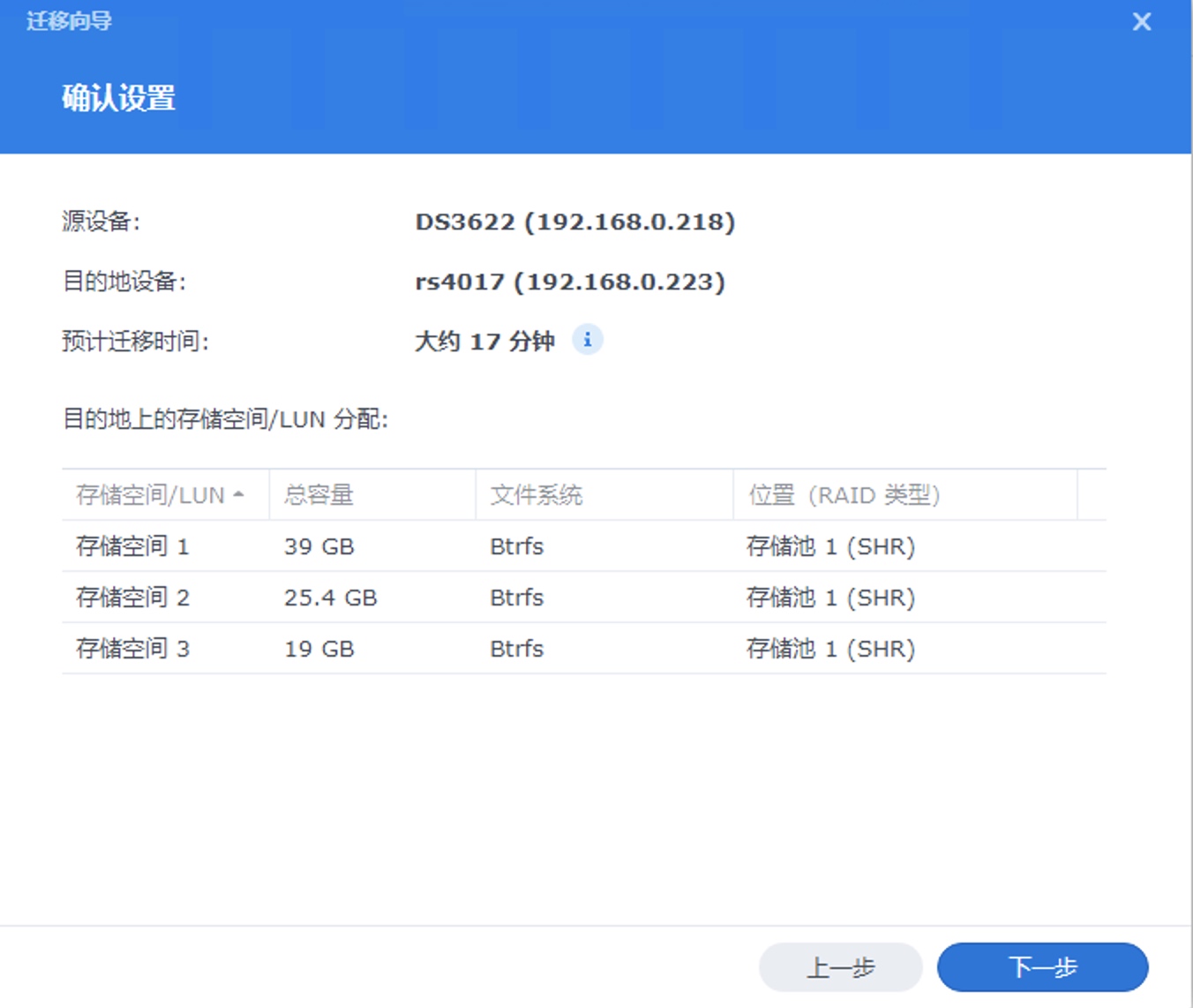Click Btrfs in the 存储空间 2 row

pyautogui.click(x=517, y=598)
